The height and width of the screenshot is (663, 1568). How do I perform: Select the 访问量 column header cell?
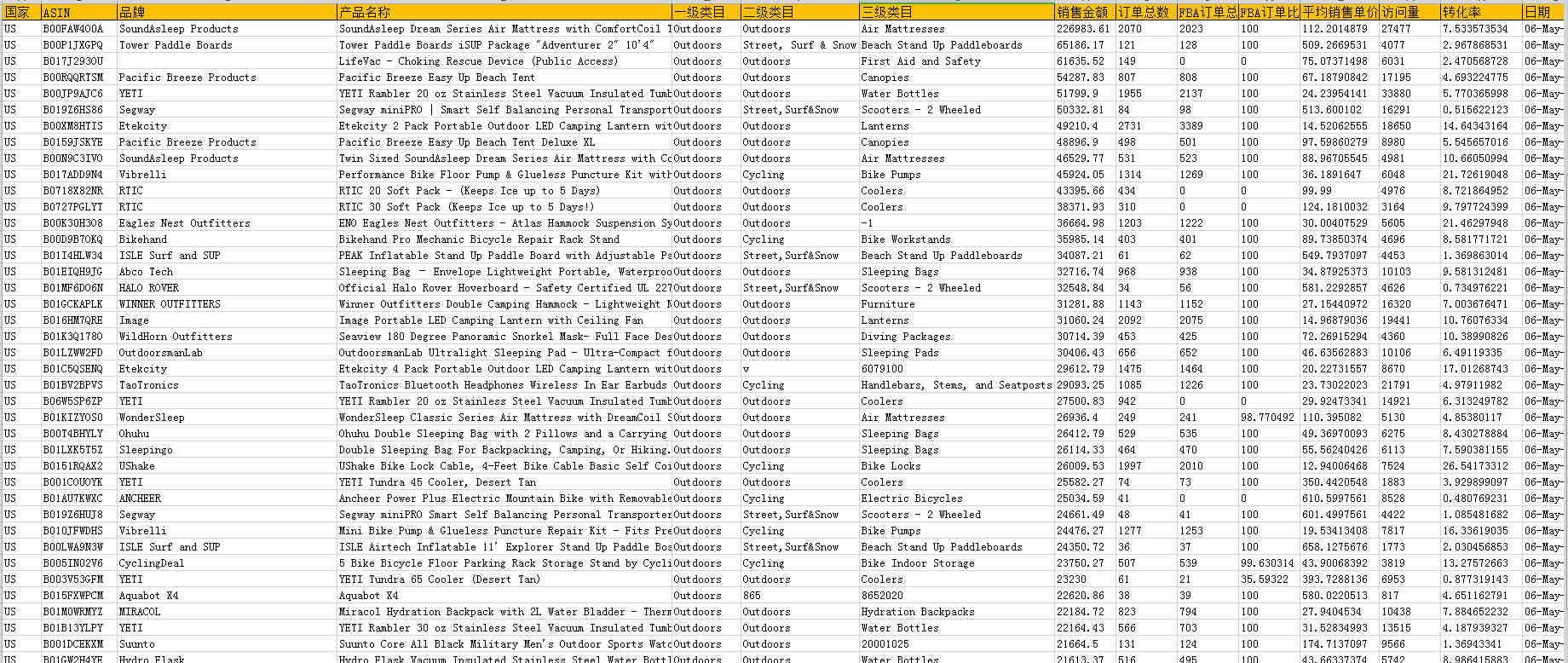[1409, 12]
